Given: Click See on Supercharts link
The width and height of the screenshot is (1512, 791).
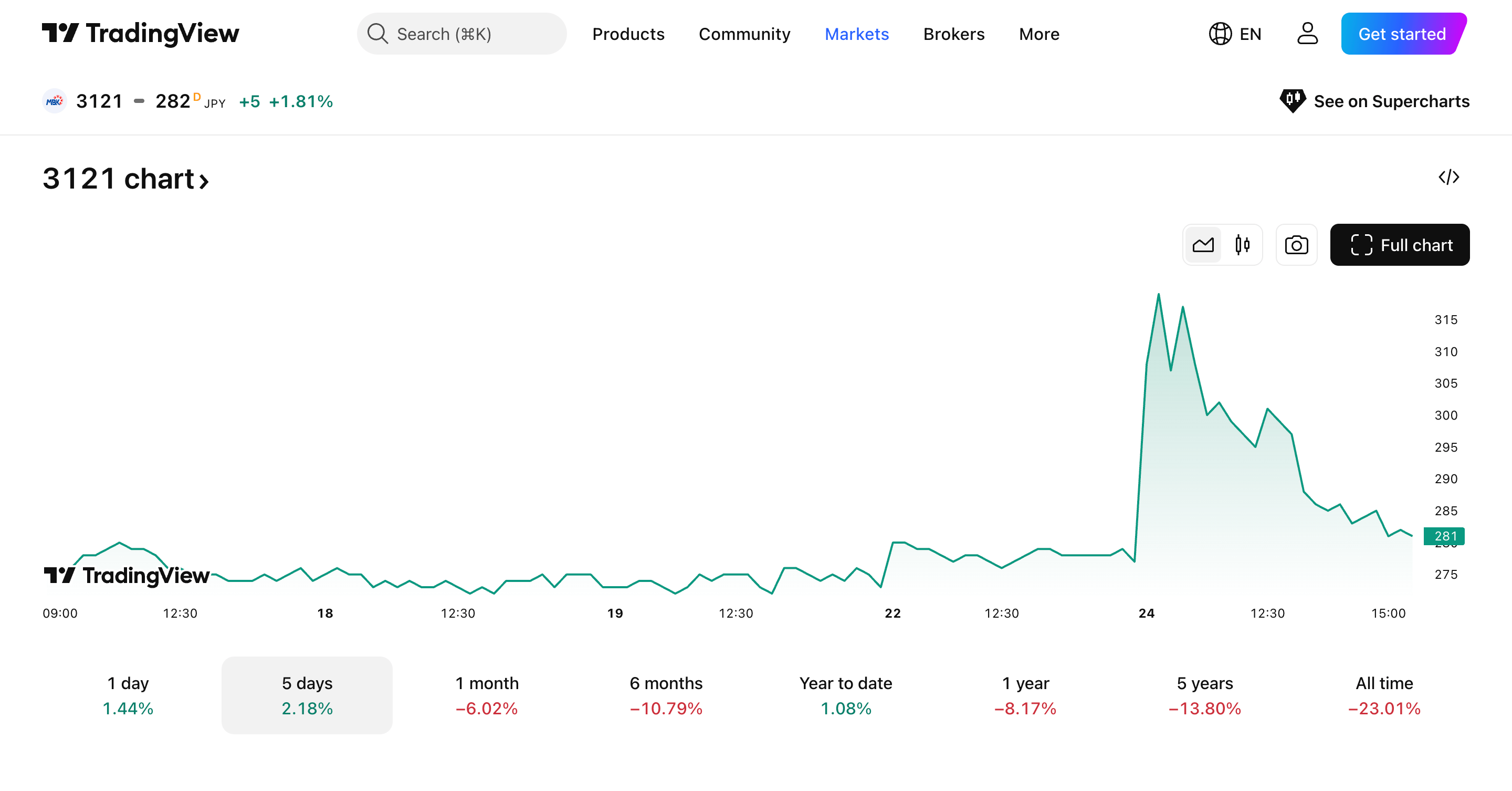Looking at the screenshot, I should pyautogui.click(x=1374, y=101).
